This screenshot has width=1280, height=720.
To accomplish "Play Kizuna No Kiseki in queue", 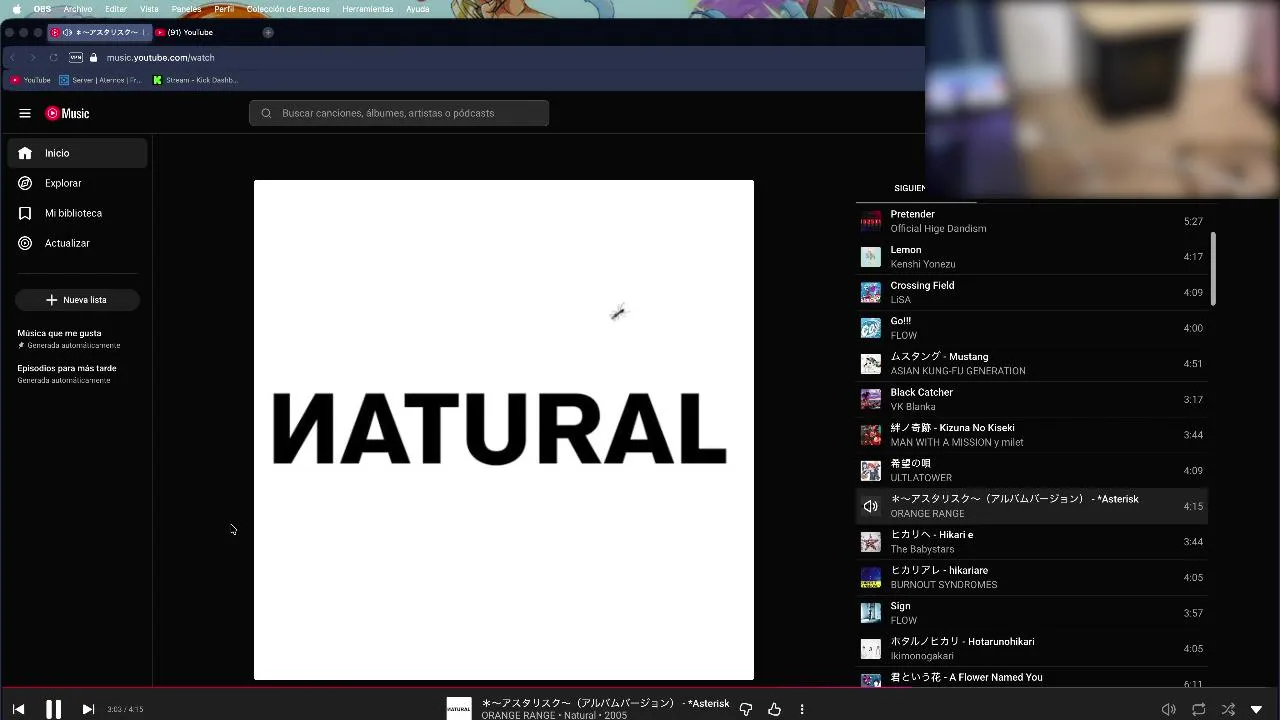I will 1032,435.
